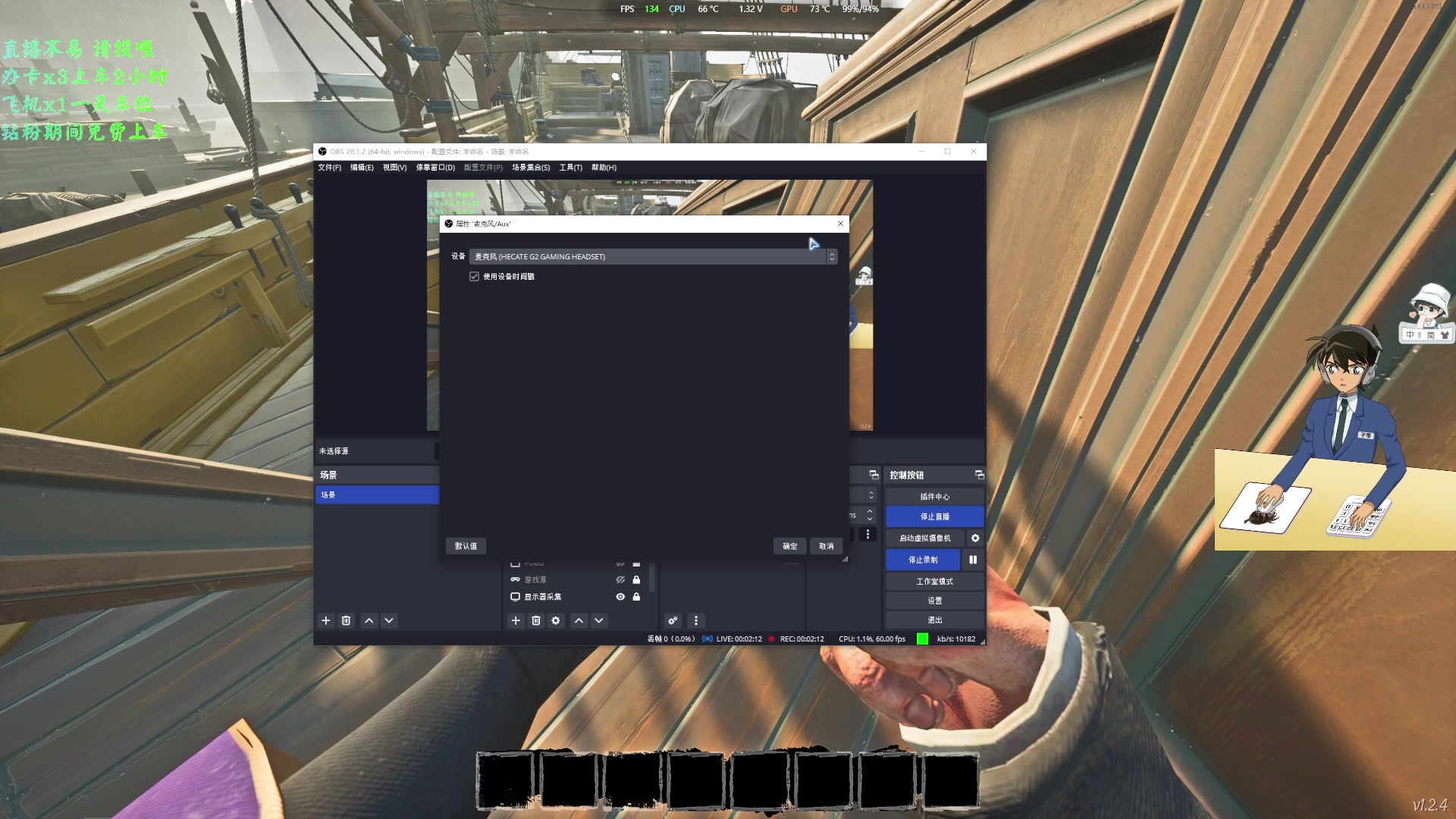
Task: Click the scene add plus icon
Action: point(326,620)
